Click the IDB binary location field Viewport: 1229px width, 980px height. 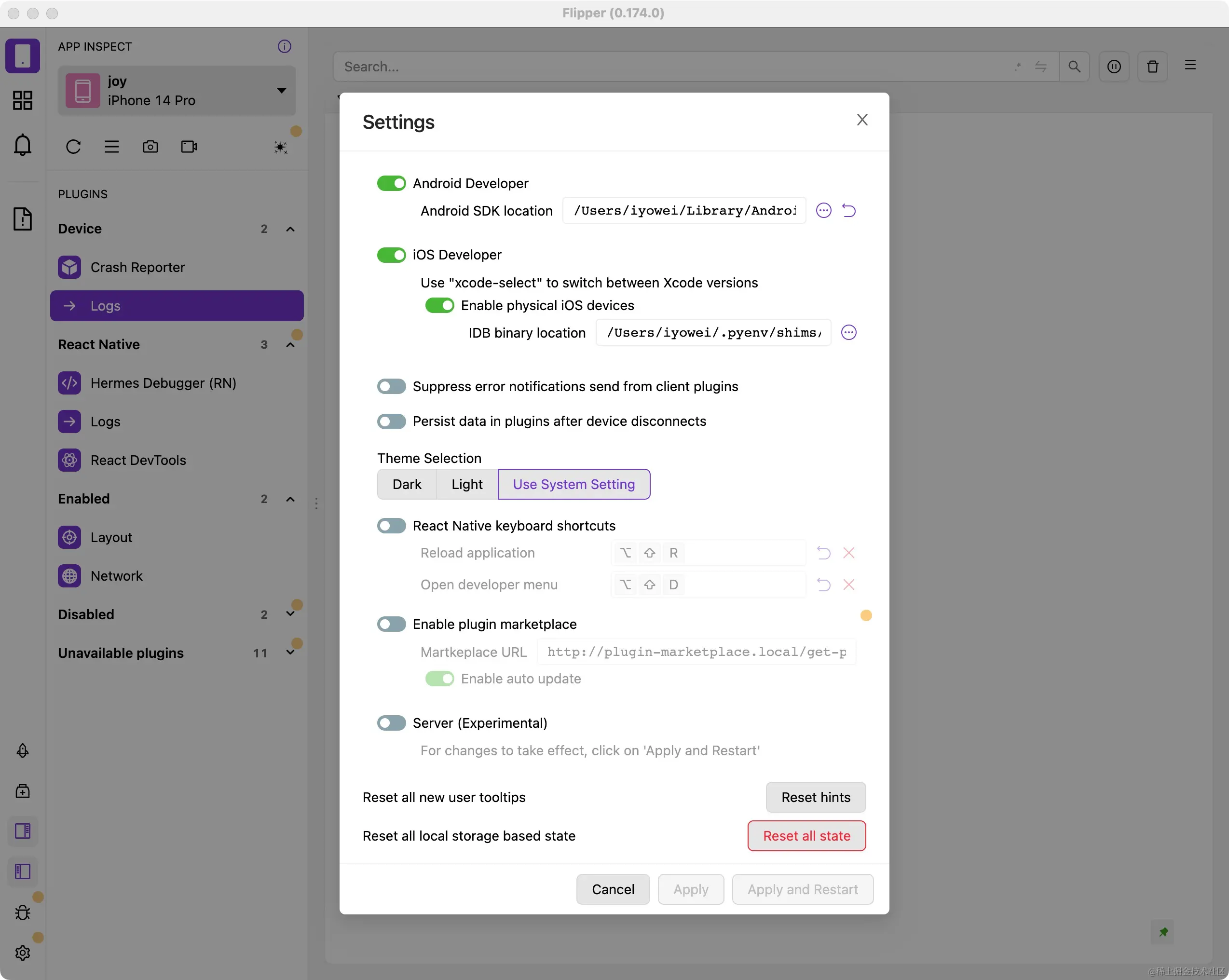pos(713,332)
